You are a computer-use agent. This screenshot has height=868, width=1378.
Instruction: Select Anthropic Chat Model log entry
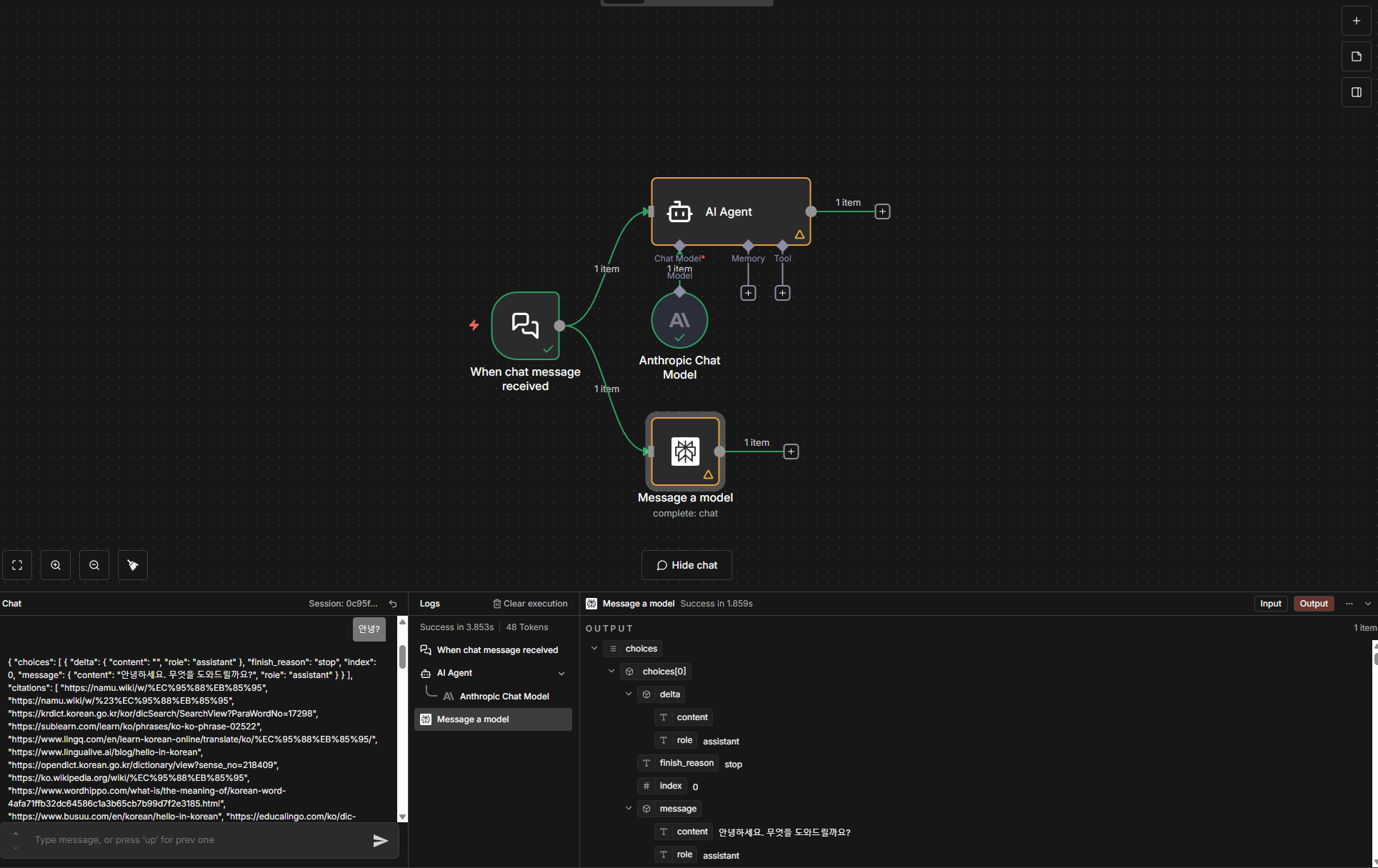tap(493, 697)
